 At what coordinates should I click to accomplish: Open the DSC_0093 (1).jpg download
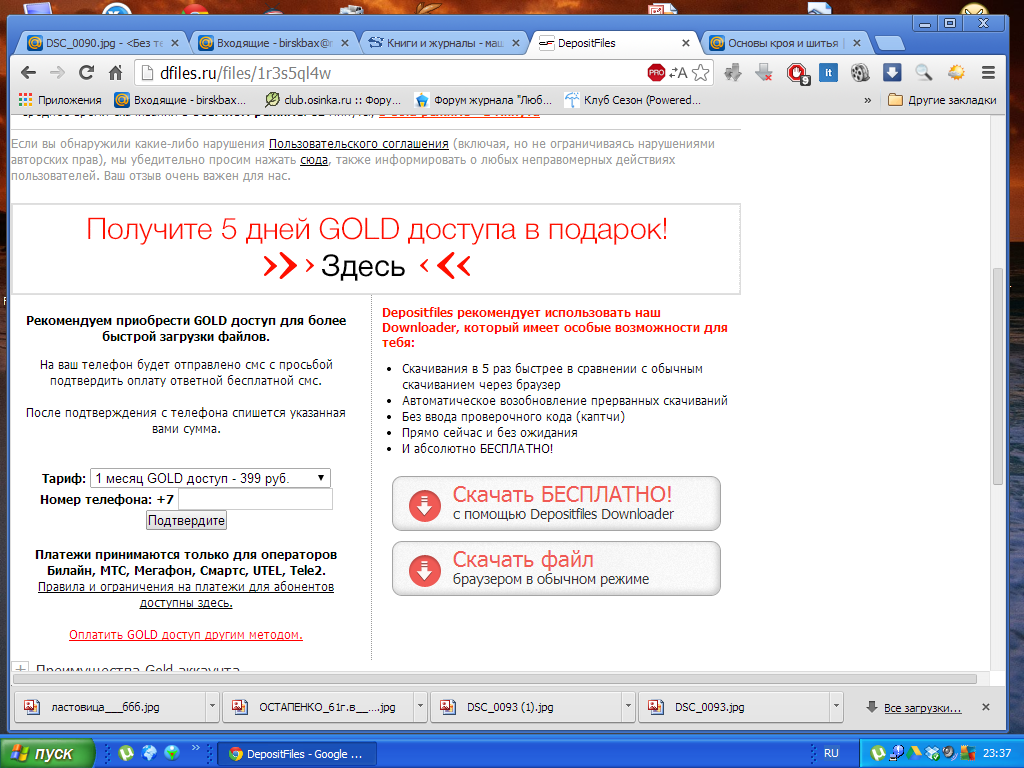[526, 707]
